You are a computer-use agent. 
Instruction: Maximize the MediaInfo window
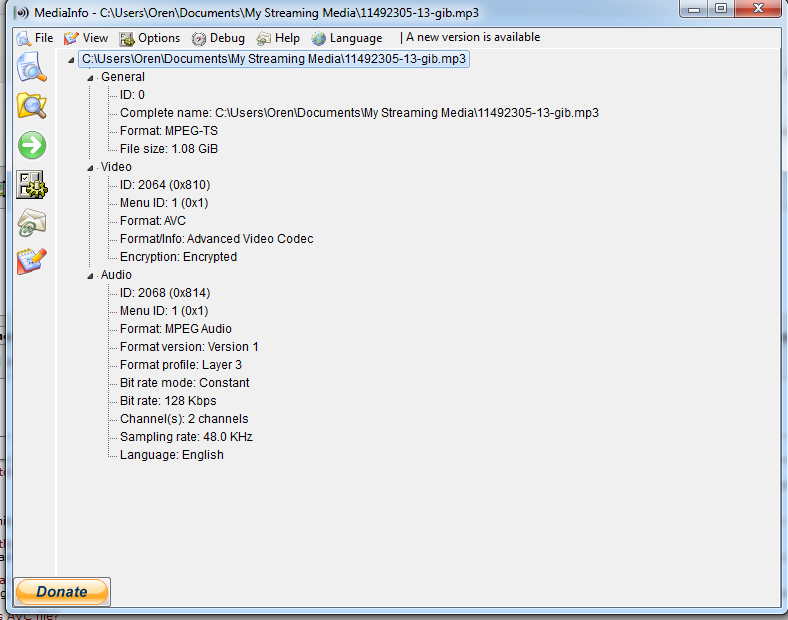coord(721,9)
